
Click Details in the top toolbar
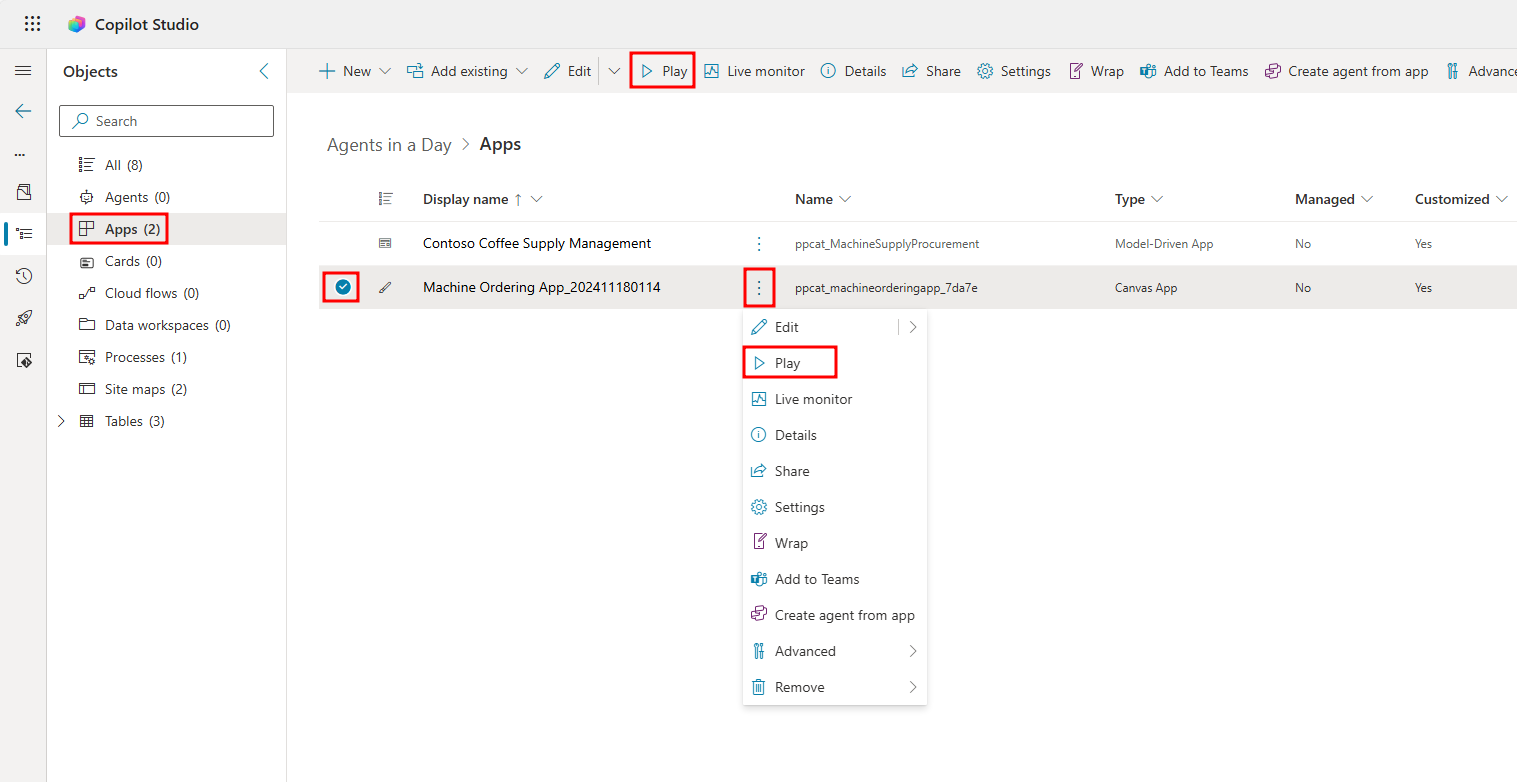point(853,71)
